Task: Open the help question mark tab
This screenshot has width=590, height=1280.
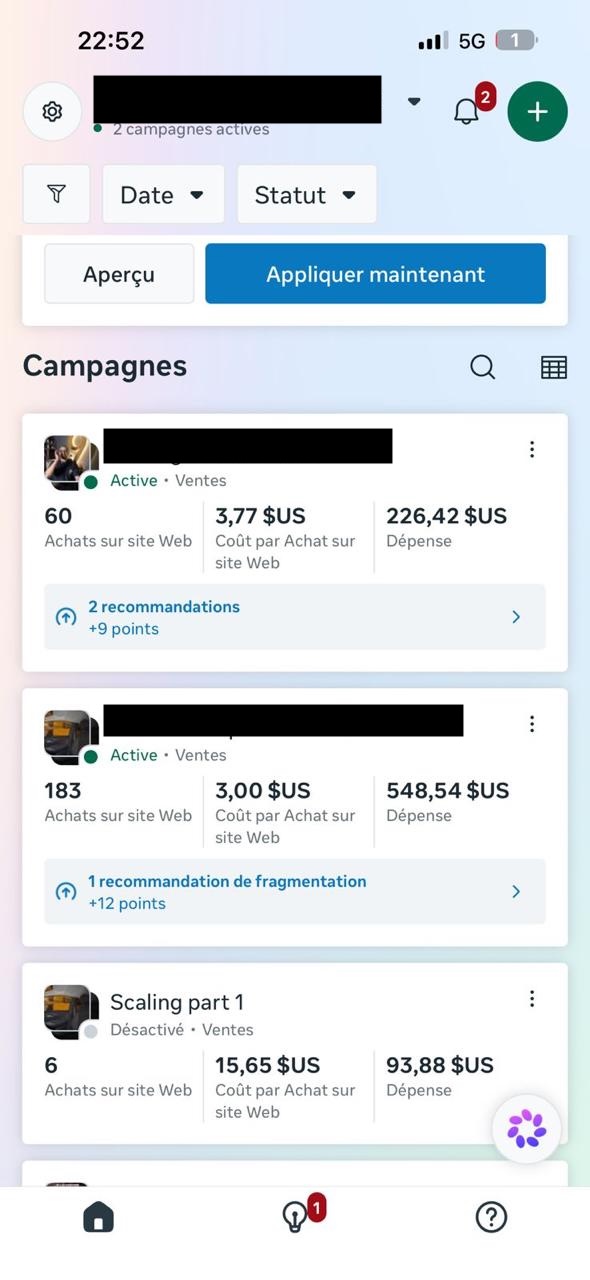Action: (x=491, y=1217)
